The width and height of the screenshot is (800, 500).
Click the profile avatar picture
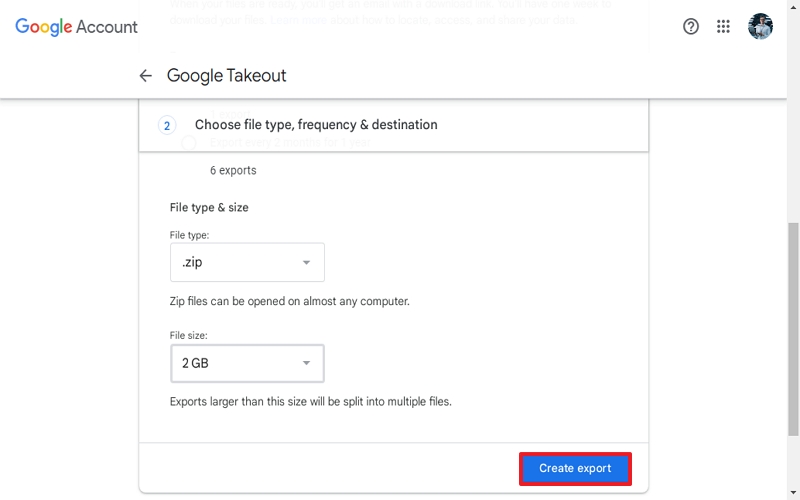[x=760, y=27]
